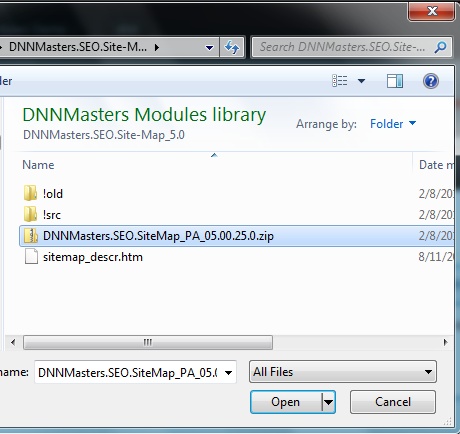The image size is (460, 434).
Task: Click DNNMasters.SEO.Site-M... breadcrumb segment
Action: 78,47
